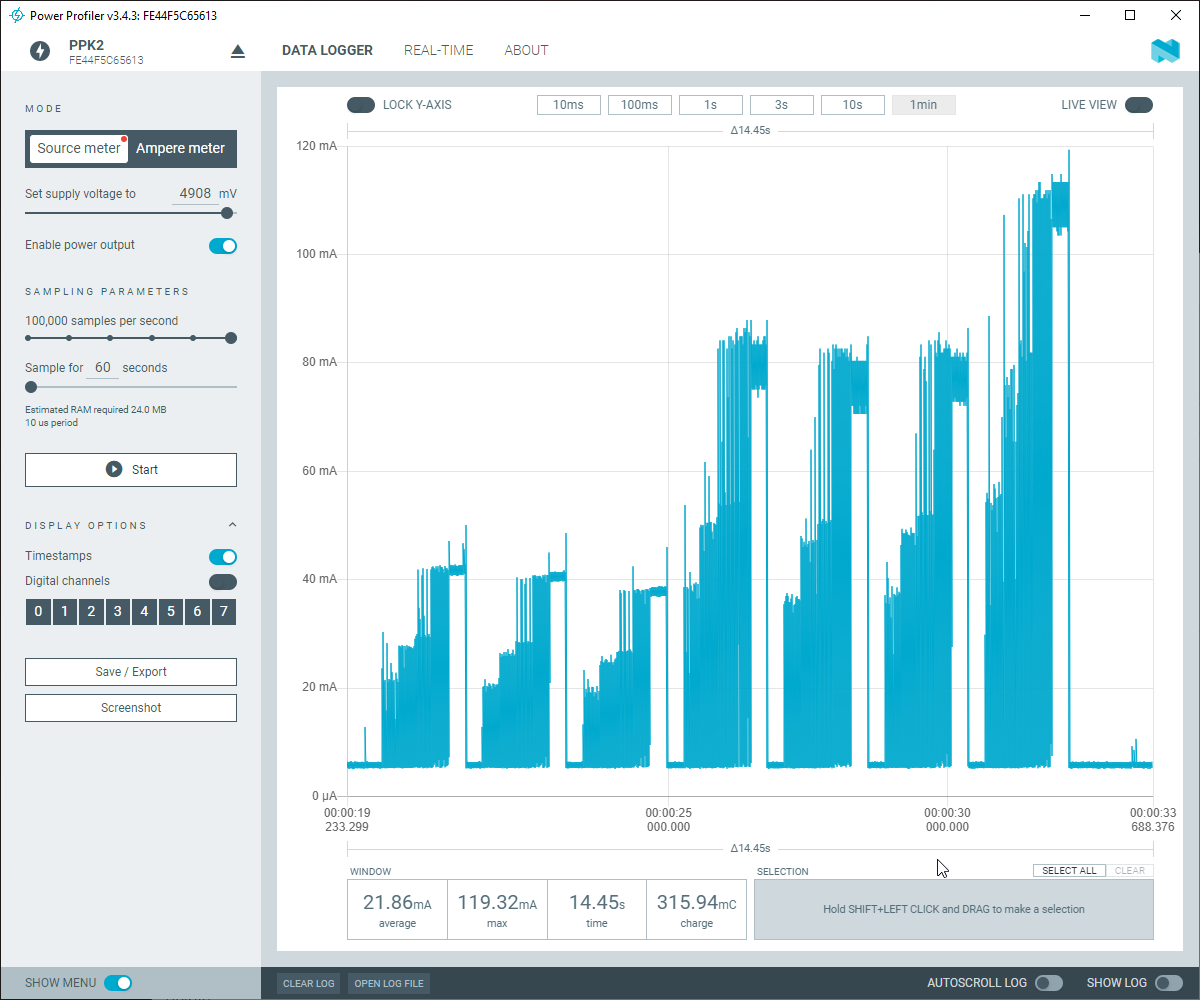Toggle the SHOW MENU switch

(x=118, y=983)
